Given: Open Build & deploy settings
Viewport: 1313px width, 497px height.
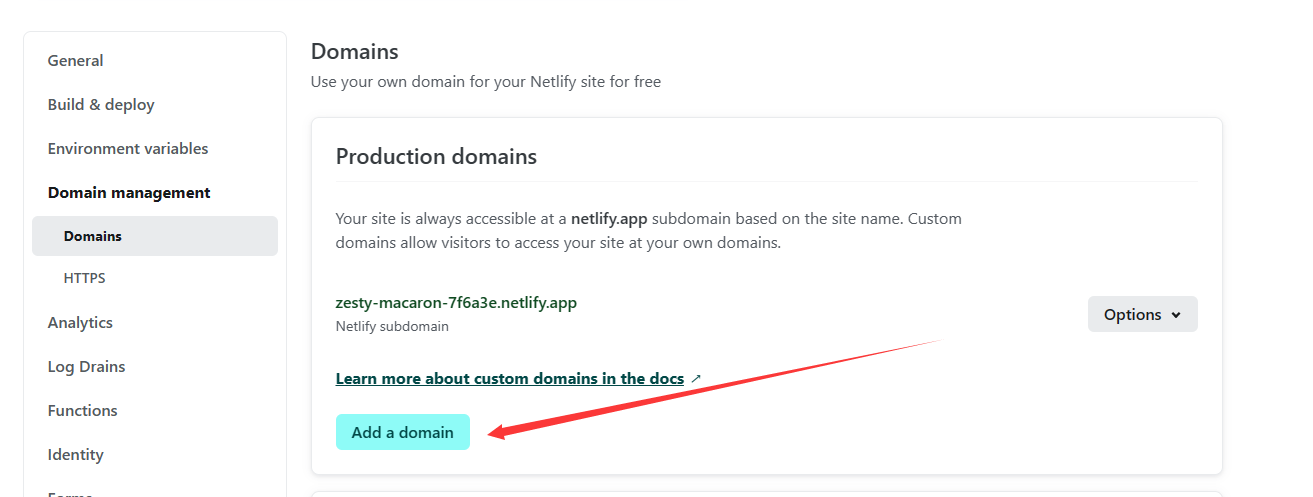Looking at the screenshot, I should 101,105.
